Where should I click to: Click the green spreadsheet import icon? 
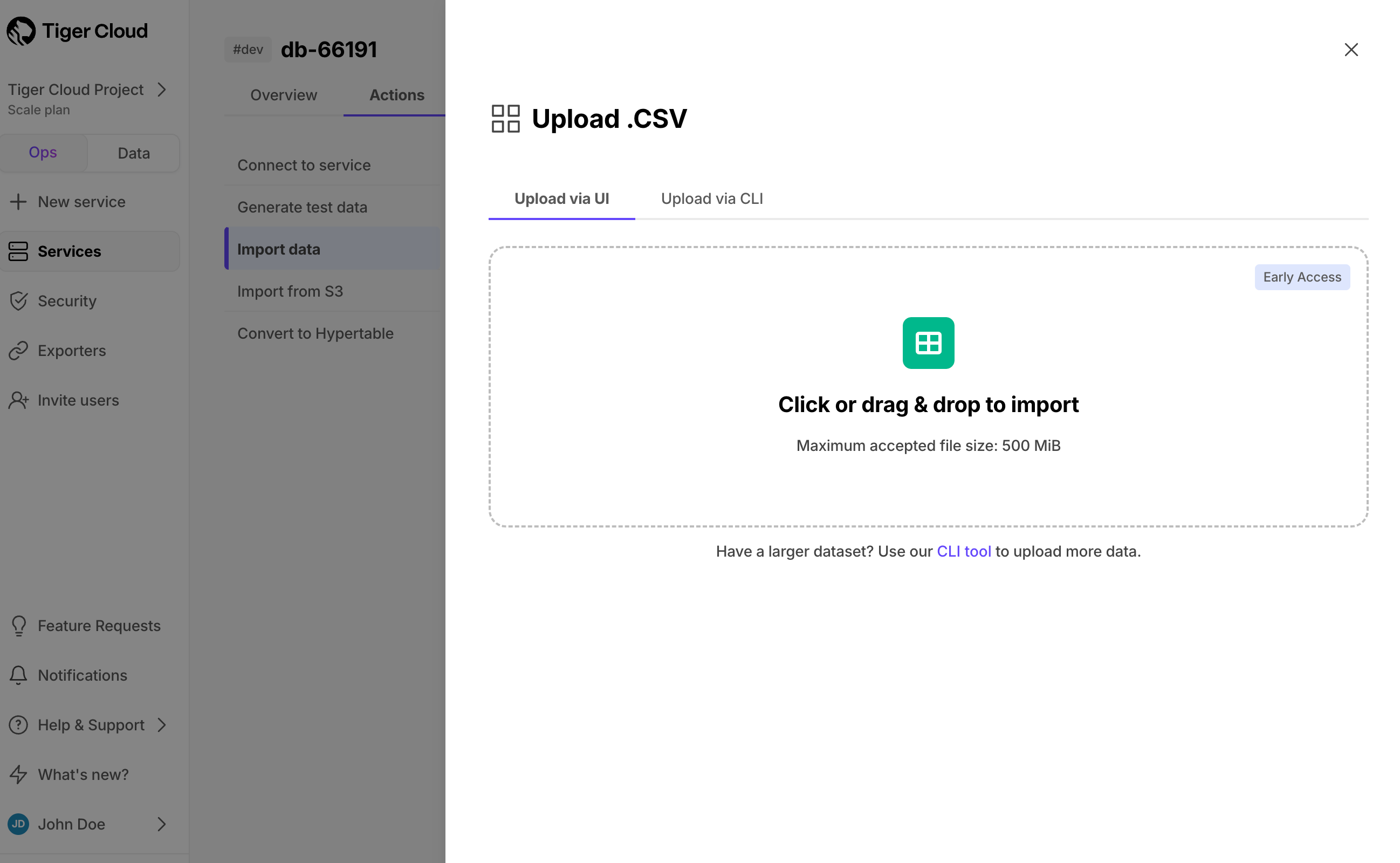(928, 343)
